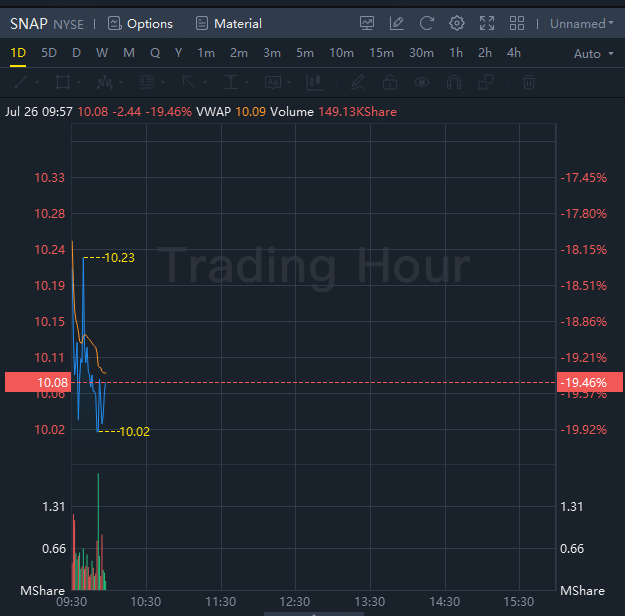Viewport: 625px width, 616px height.
Task: Switch to the monthly M timeframe
Action: [129, 53]
